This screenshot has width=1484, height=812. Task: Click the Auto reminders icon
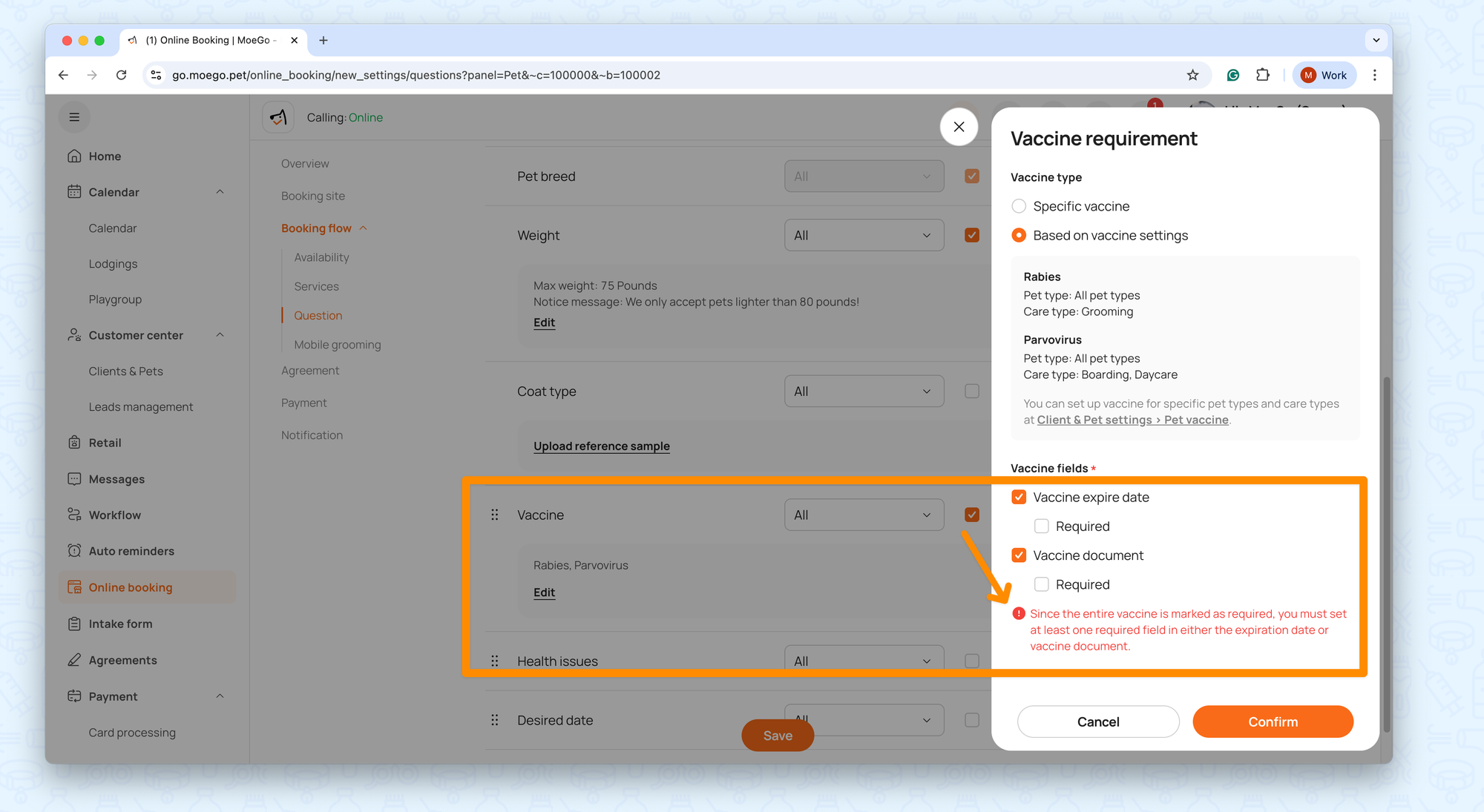click(74, 551)
